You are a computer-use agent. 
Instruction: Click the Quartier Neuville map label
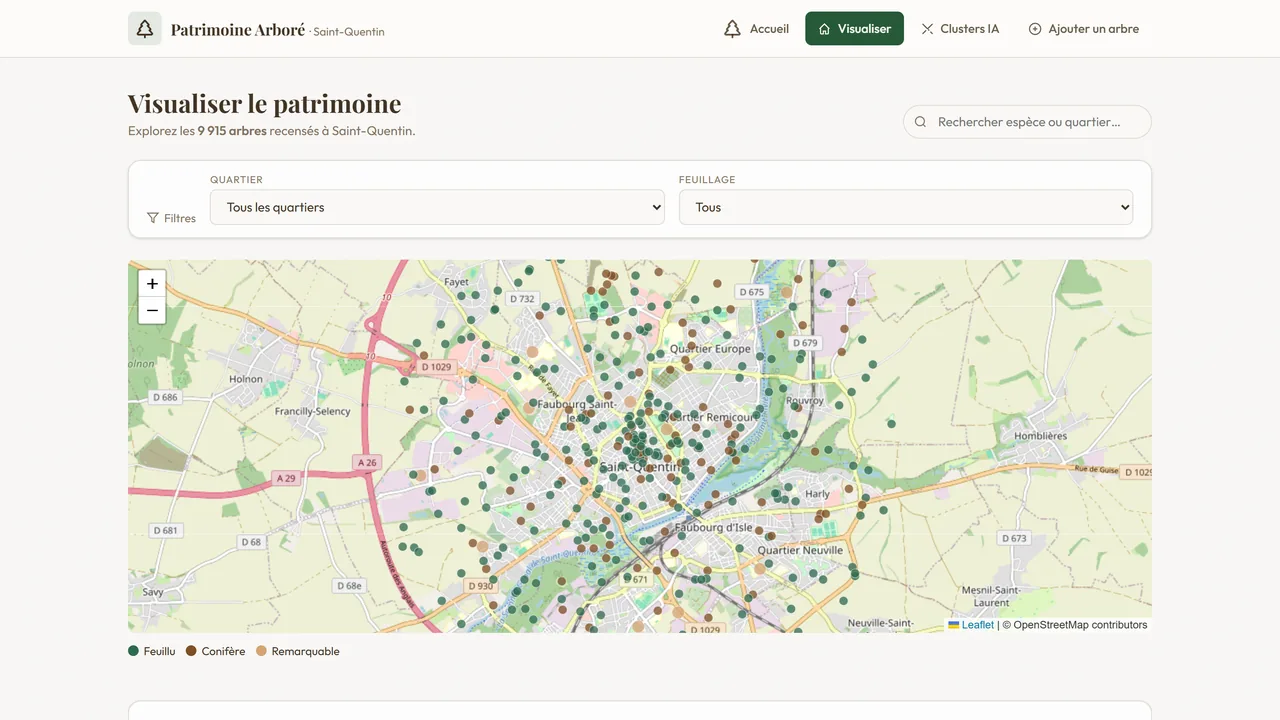coord(800,550)
